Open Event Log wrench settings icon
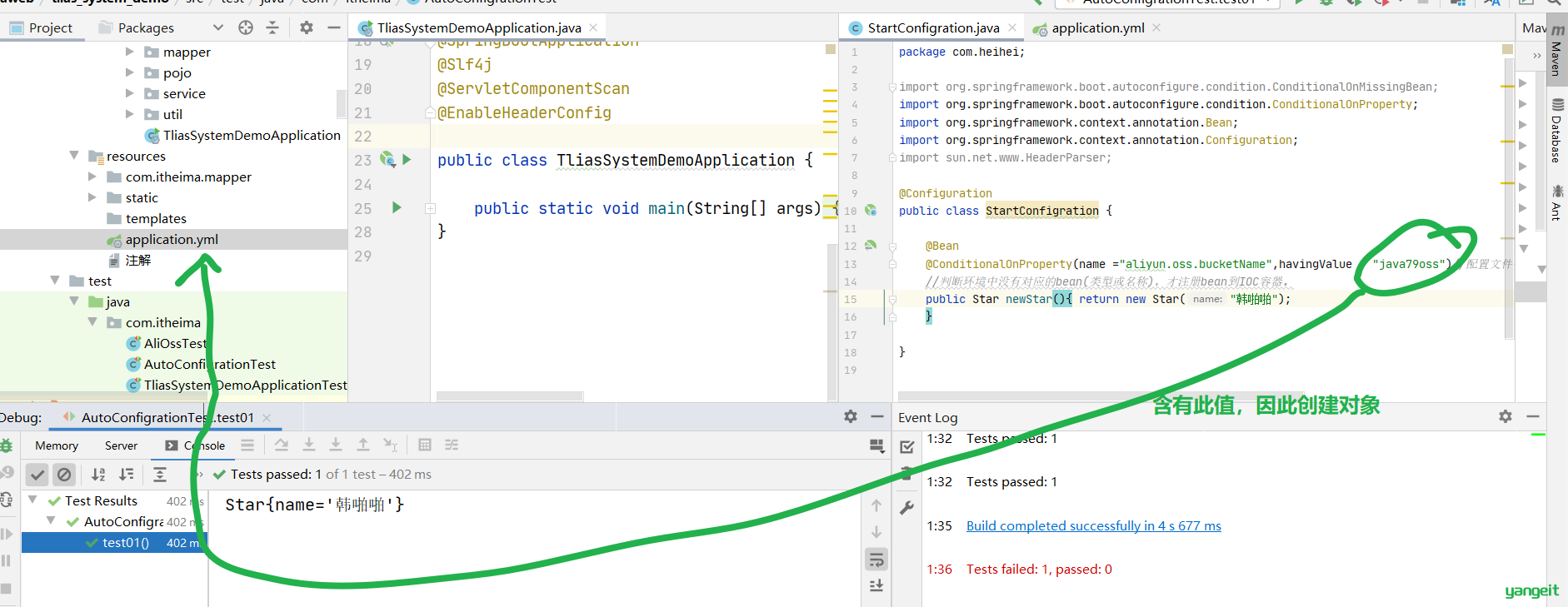This screenshot has width=1568, height=607. click(x=907, y=507)
